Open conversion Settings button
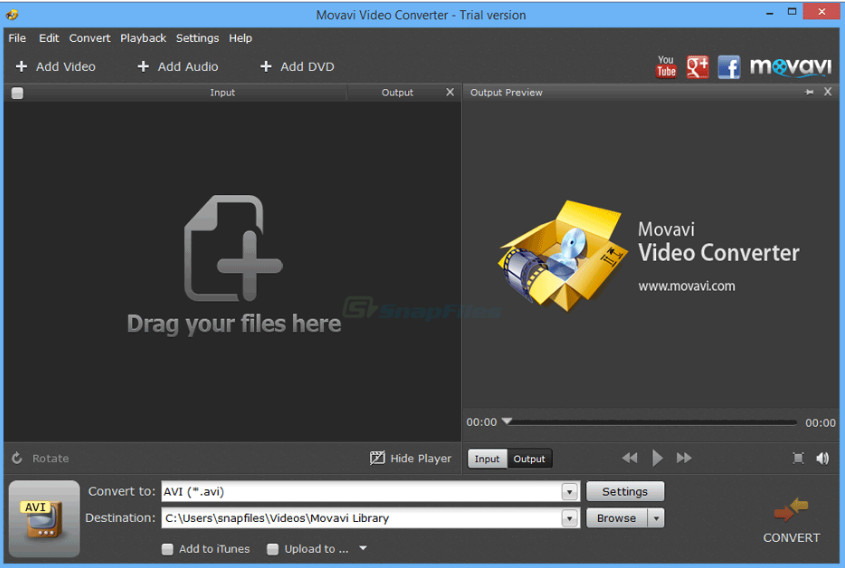Image resolution: width=845 pixels, height=568 pixels. pyautogui.click(x=625, y=491)
